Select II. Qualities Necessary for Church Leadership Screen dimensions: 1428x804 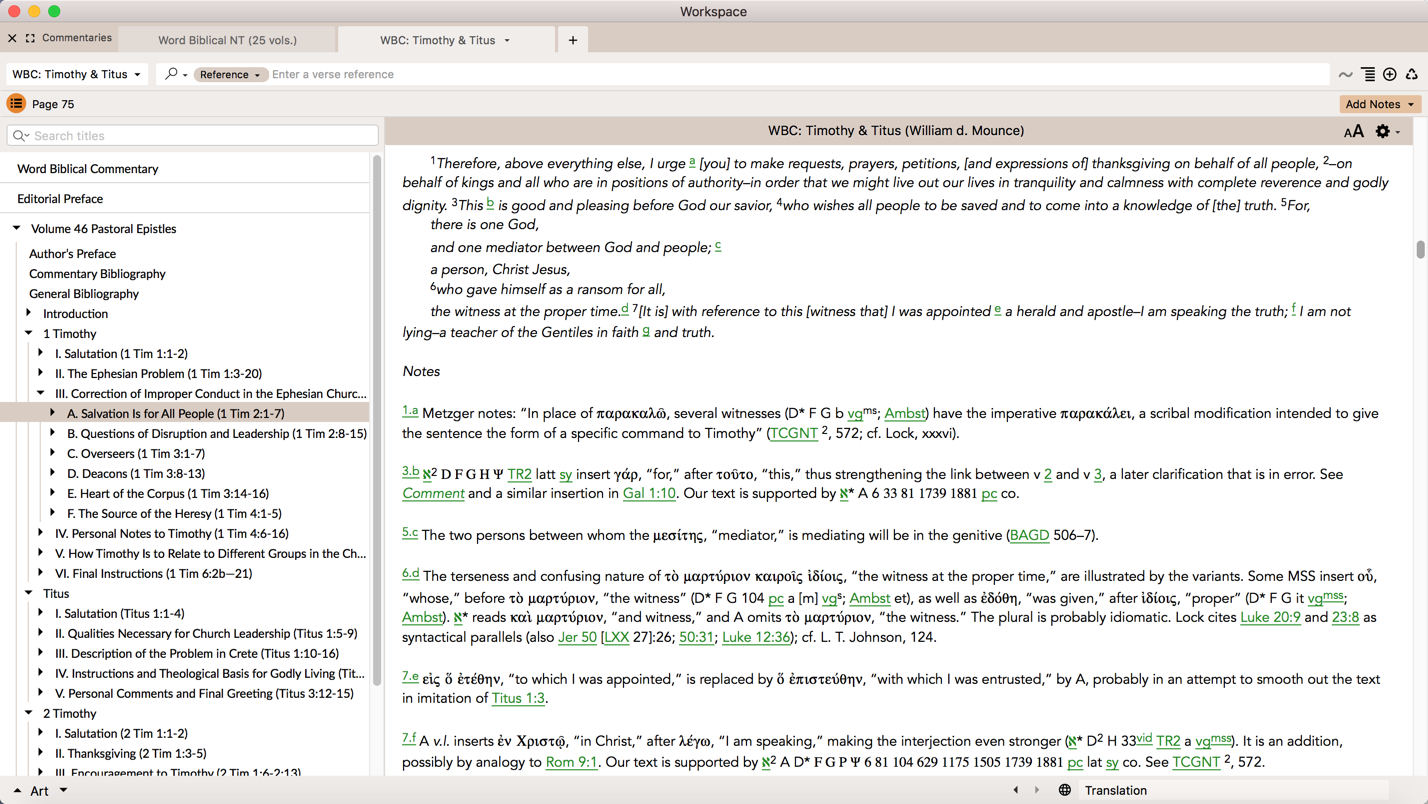(206, 634)
